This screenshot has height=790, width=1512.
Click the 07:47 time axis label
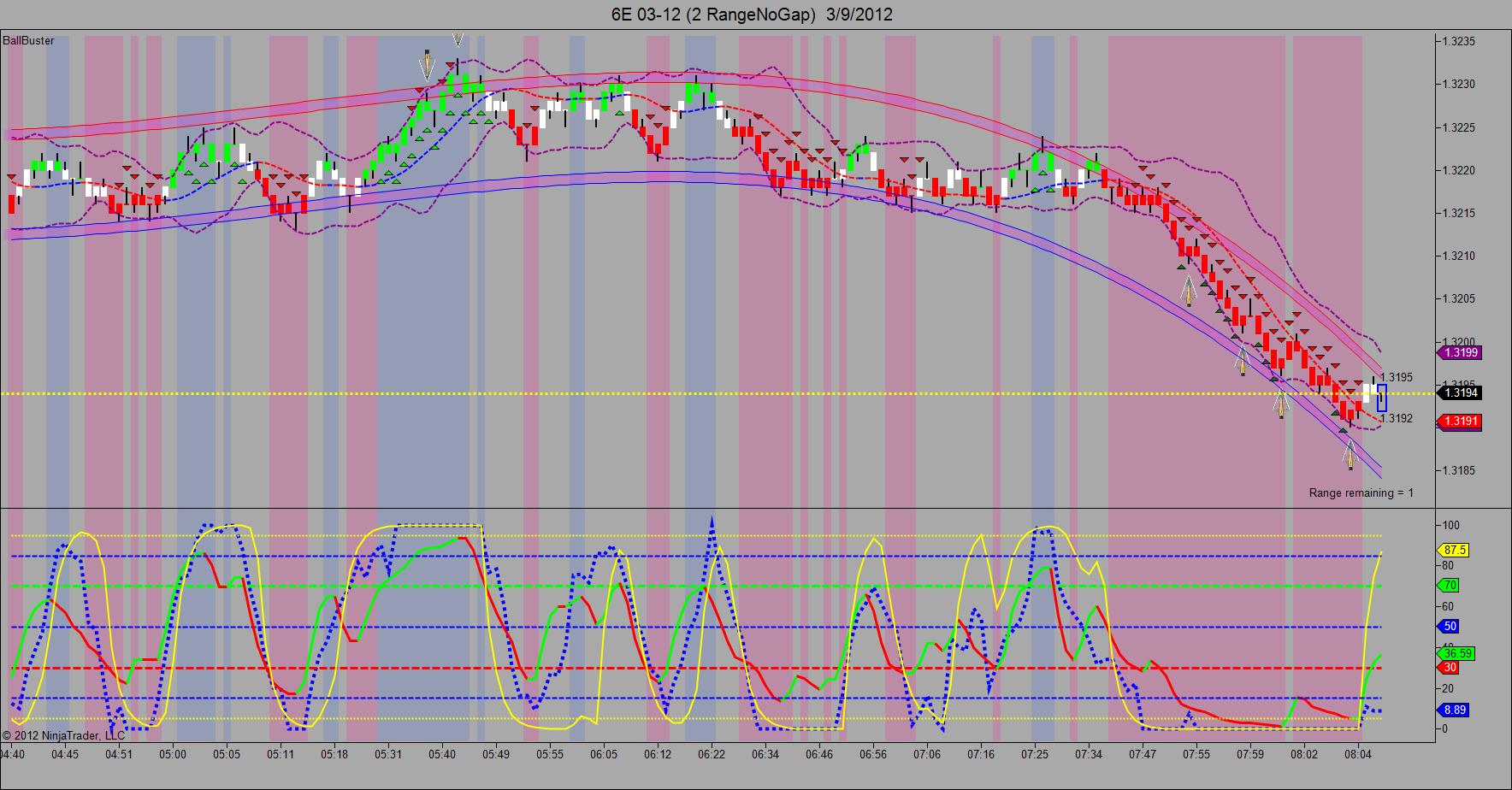(x=1143, y=754)
